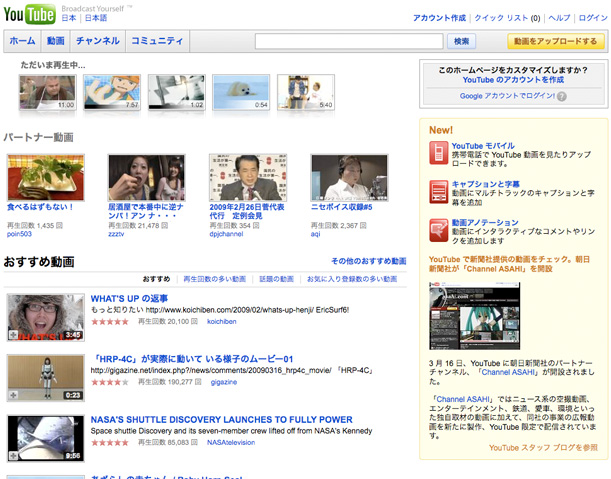Click the 検索 search button
Viewport: 611px width, 479px height.
tap(461, 41)
